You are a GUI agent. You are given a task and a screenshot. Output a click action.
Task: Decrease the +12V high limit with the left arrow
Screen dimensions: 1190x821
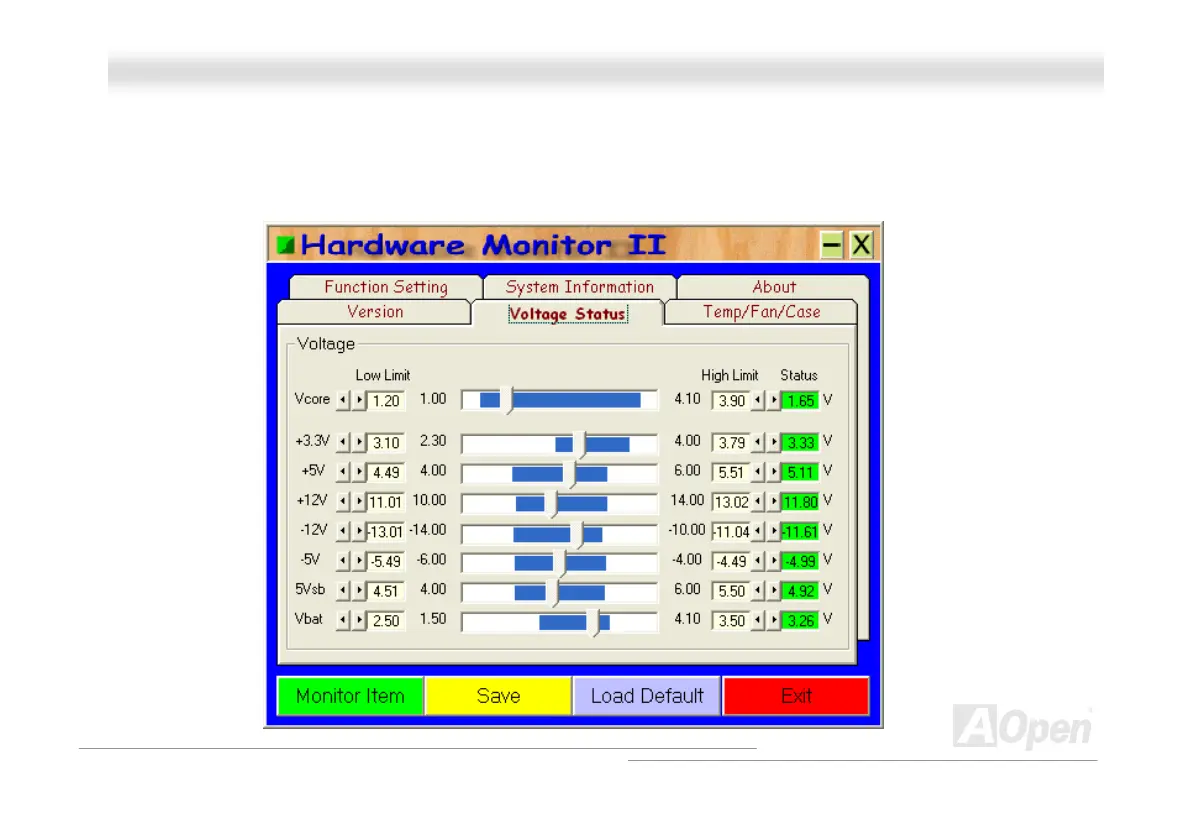click(x=757, y=502)
